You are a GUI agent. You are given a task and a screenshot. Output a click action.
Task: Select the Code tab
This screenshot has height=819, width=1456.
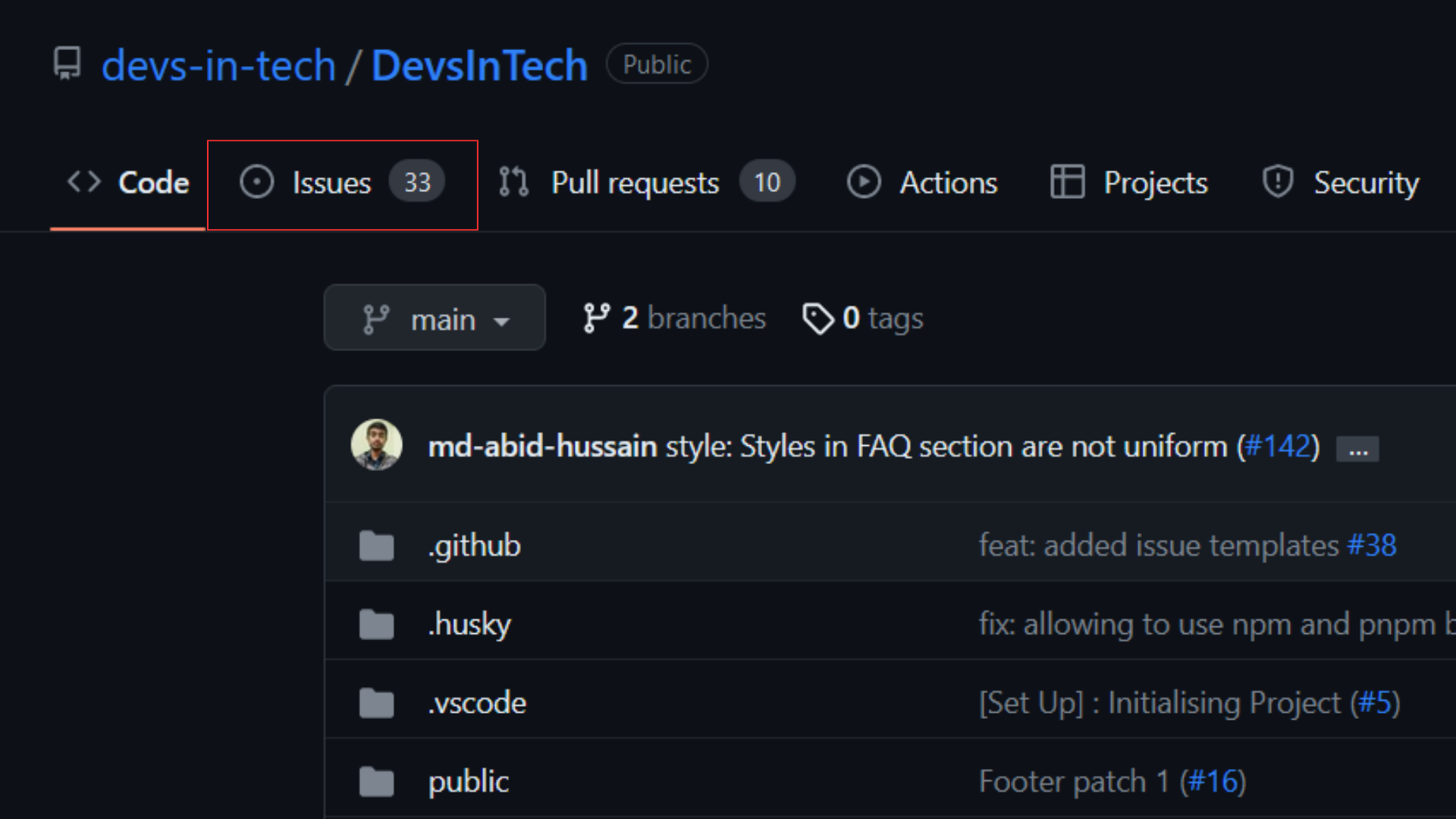pyautogui.click(x=128, y=184)
